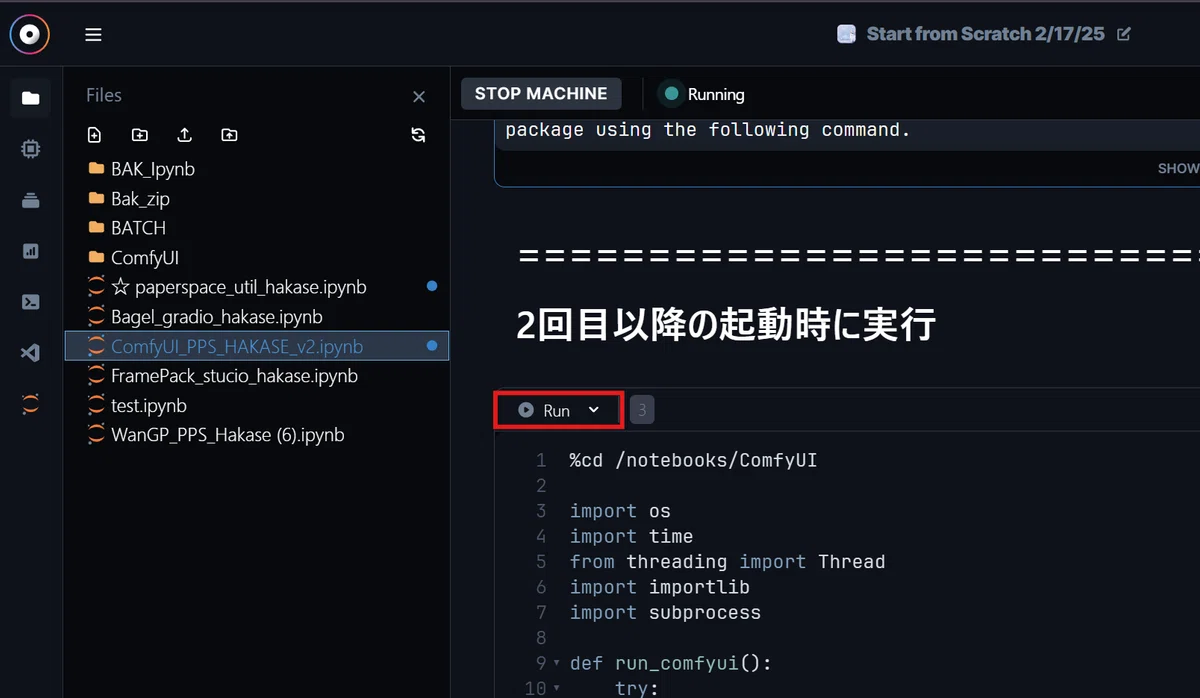Open the BATCH folder
Viewport: 1200px width, 698px height.
point(257,228)
